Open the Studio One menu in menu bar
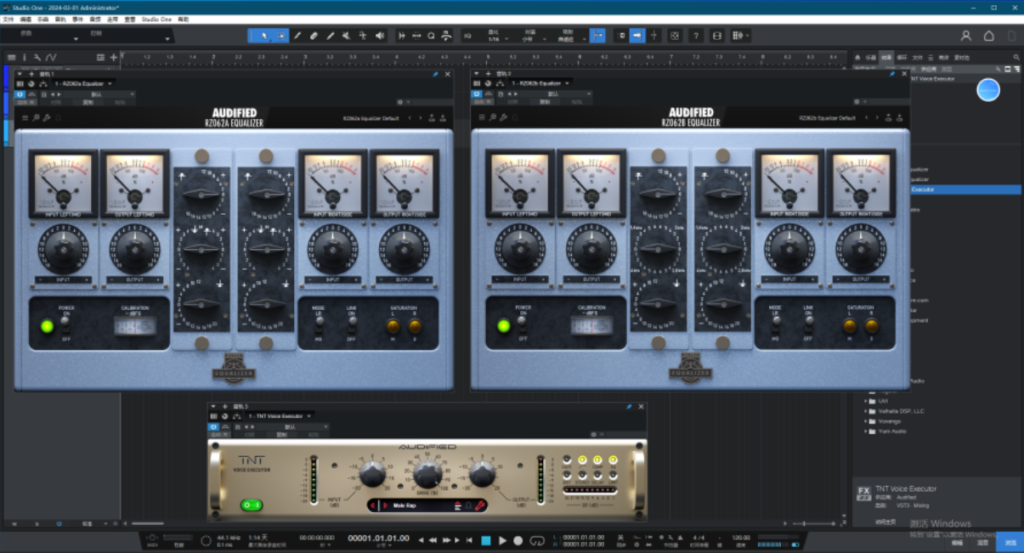The width and height of the screenshot is (1024, 553). (156, 19)
